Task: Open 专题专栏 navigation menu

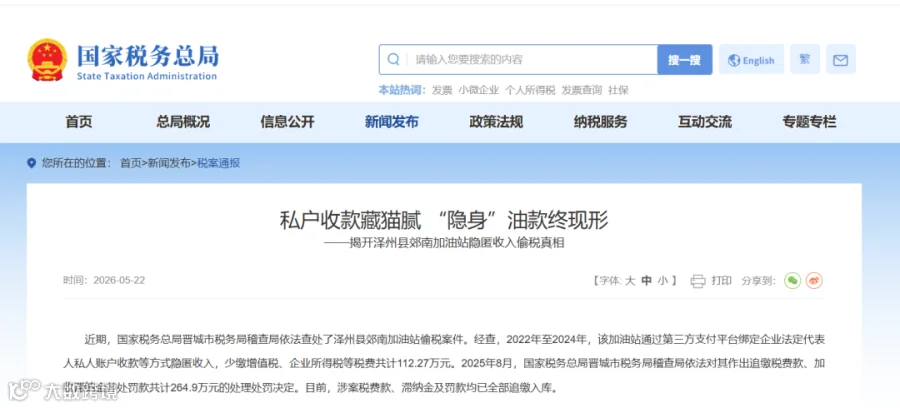Action: 809,122
